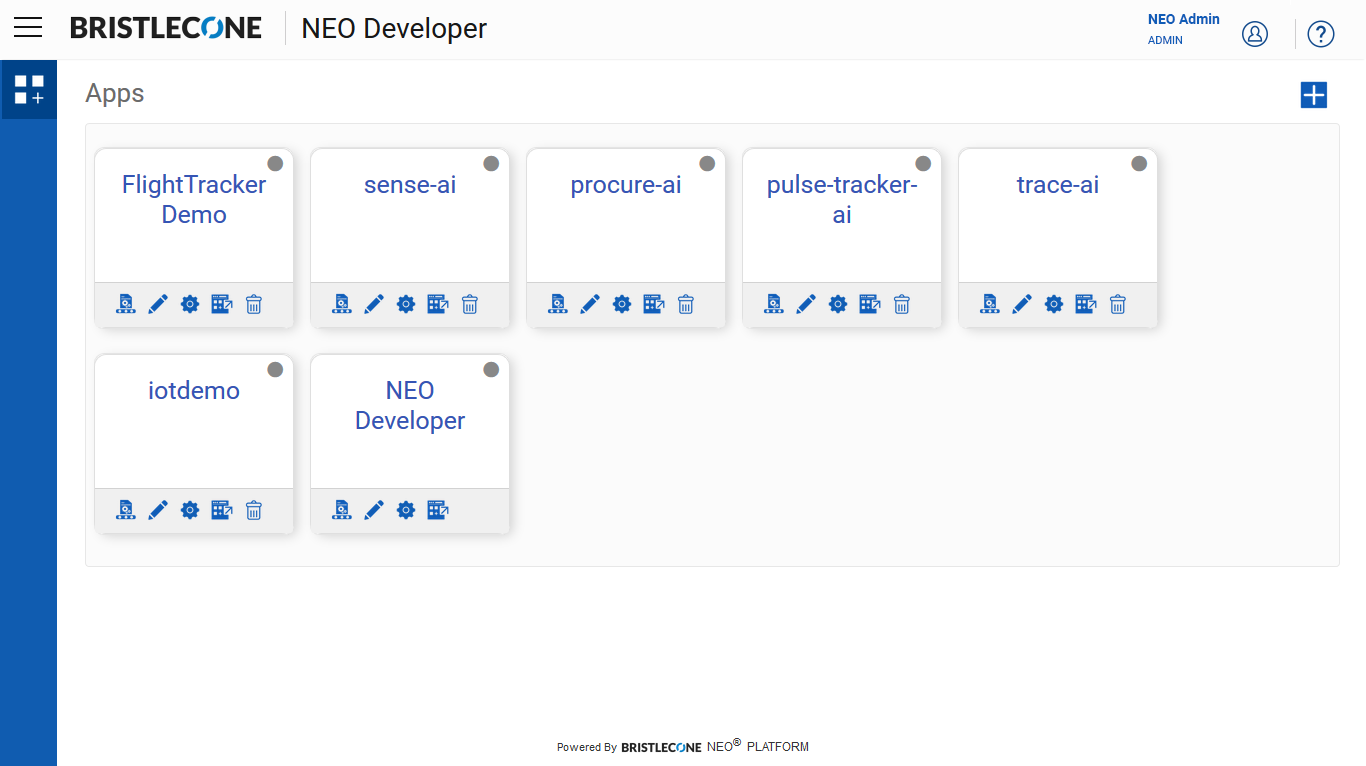The image size is (1366, 766).
Task: Select the Apps icon in the sidebar
Action: click(29, 89)
